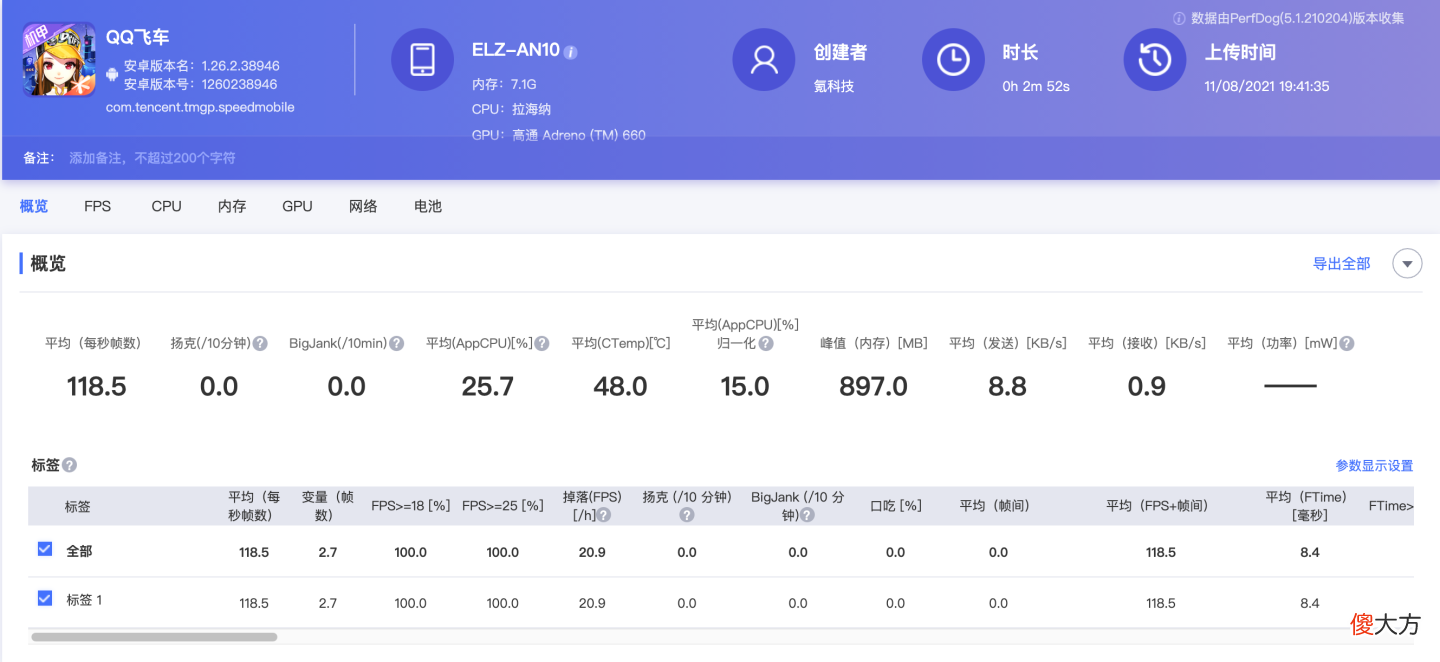Click 20.9 in the 全部 row
Screen dimensions: 1440x662
point(592,552)
